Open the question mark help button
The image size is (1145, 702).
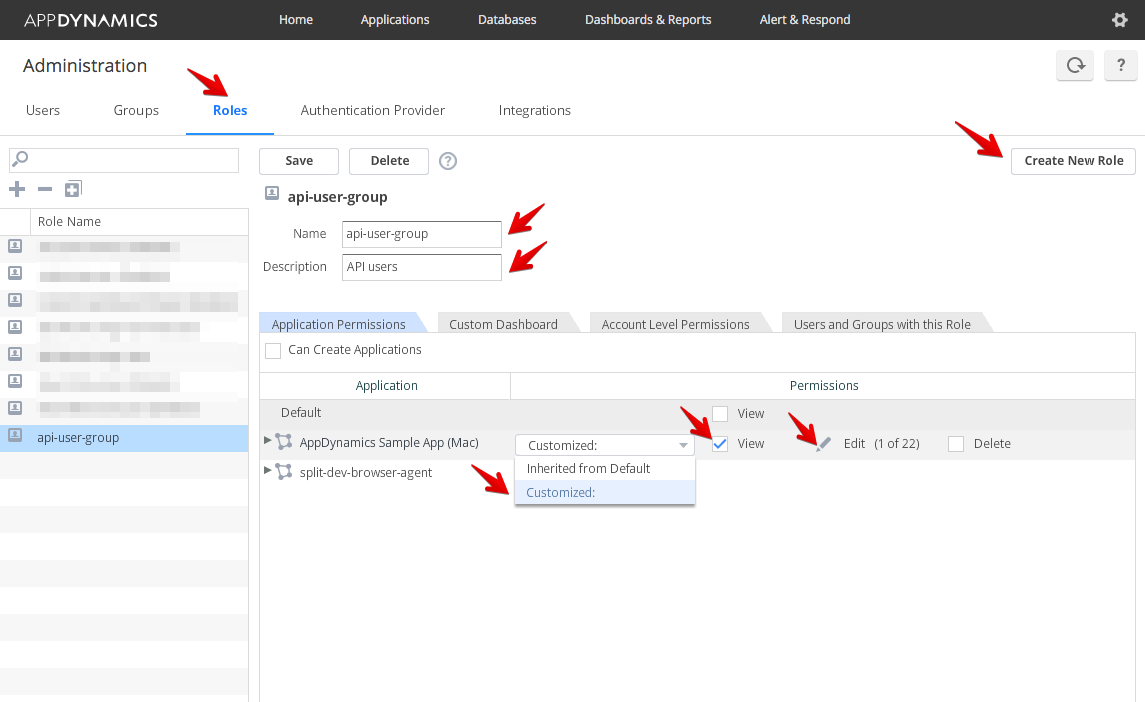[1121, 66]
